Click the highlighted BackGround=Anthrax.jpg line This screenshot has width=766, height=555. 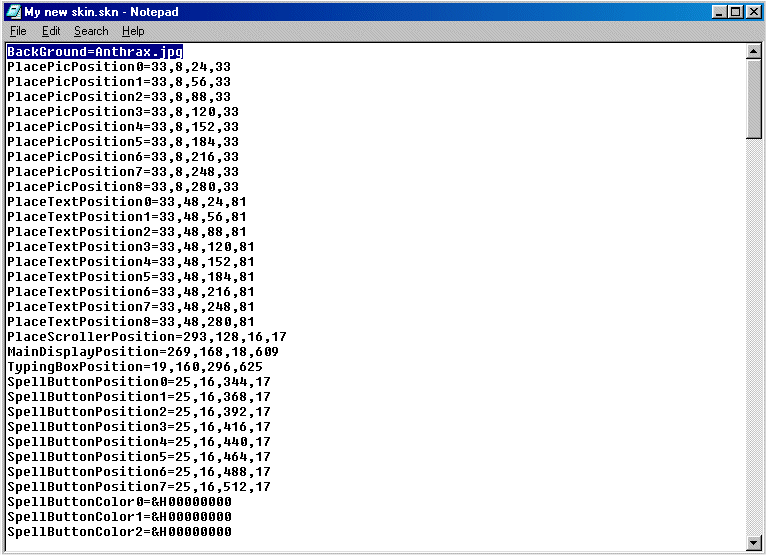pyautogui.click(x=95, y=51)
